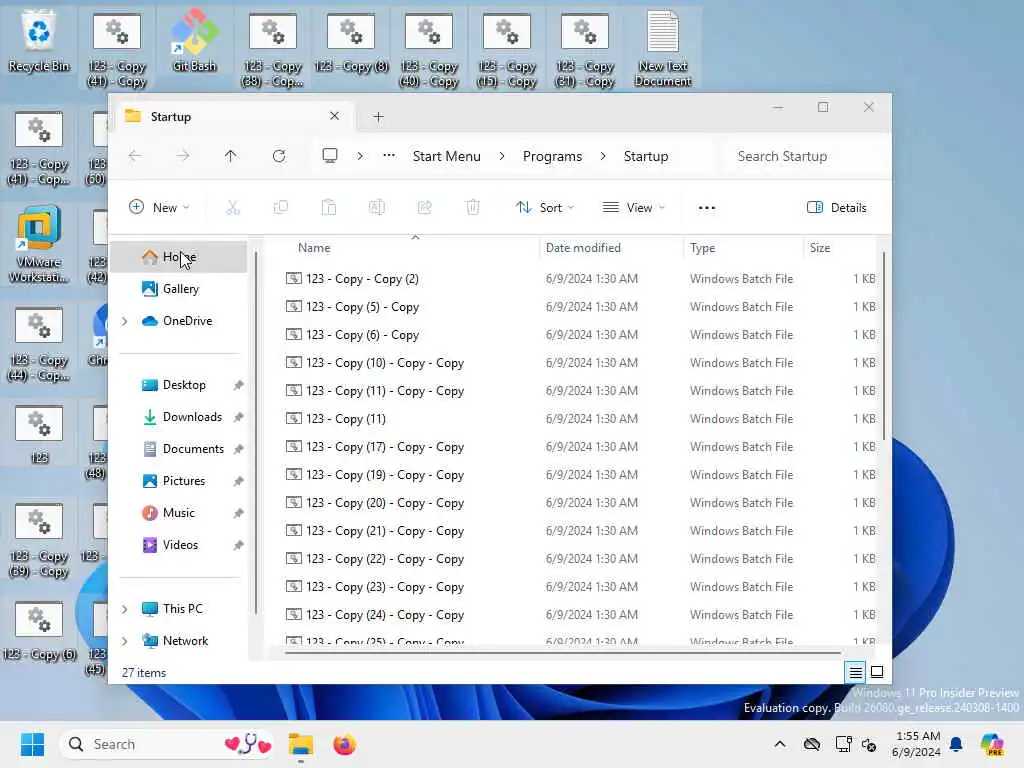Select the Recycle Bin desktop icon
This screenshot has width=1024, height=768.
pos(39,40)
